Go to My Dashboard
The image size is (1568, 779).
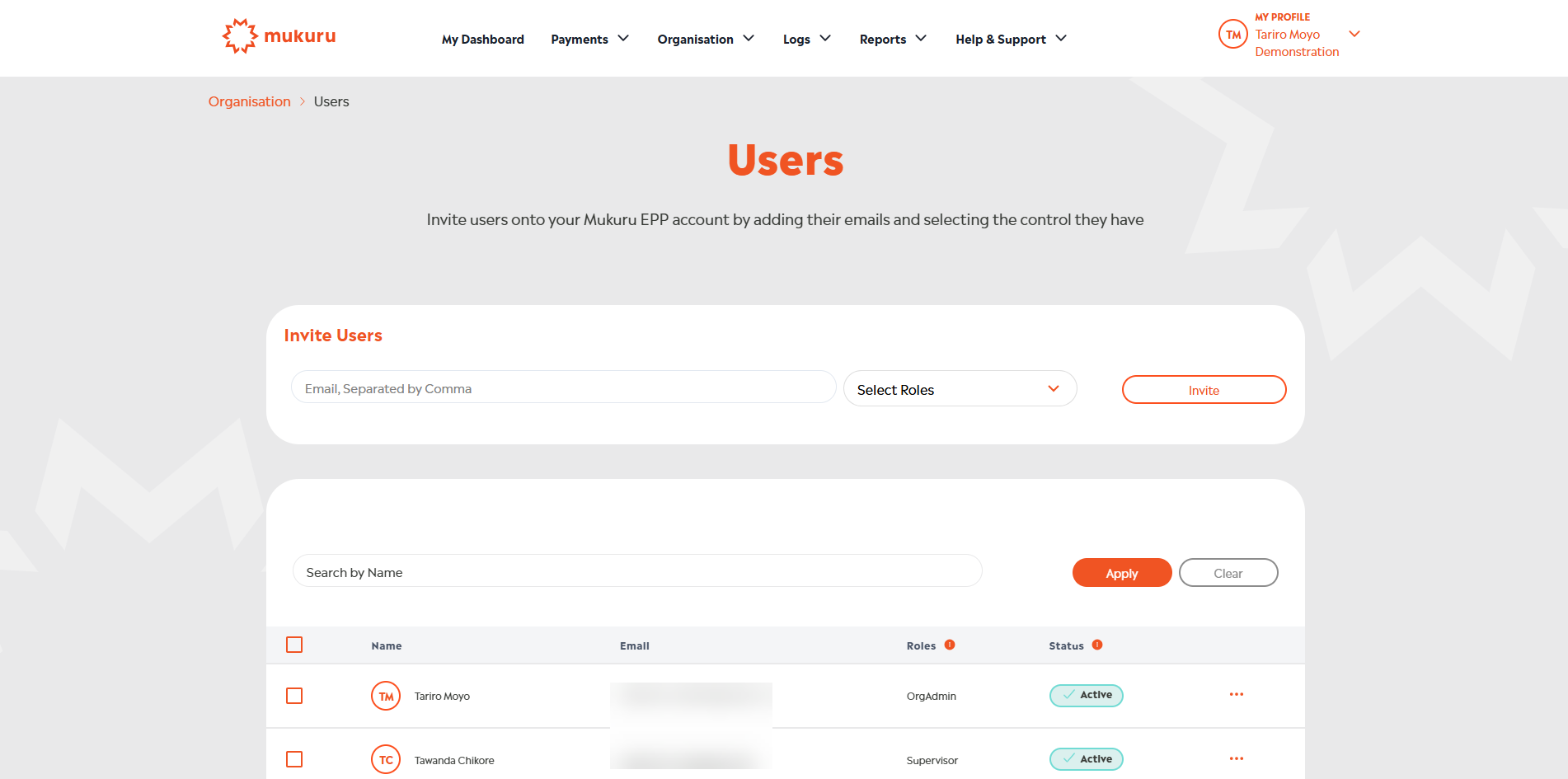point(482,39)
